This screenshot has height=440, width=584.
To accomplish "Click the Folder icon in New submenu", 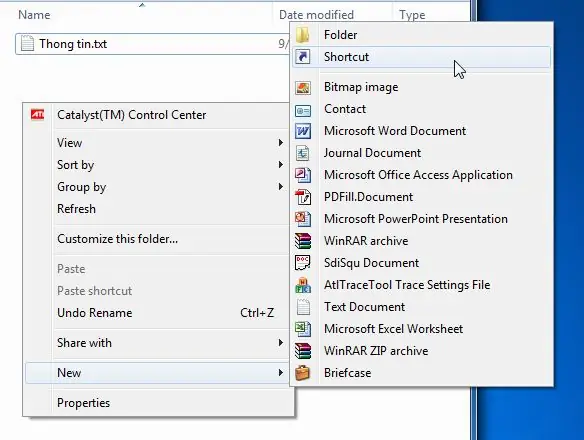I will coord(303,35).
